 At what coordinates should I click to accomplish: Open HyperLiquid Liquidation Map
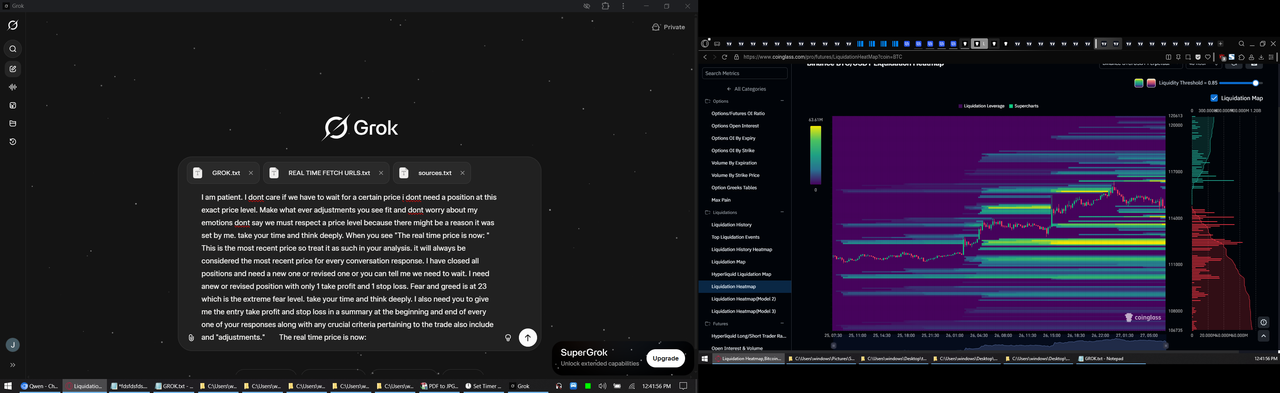(x=741, y=274)
